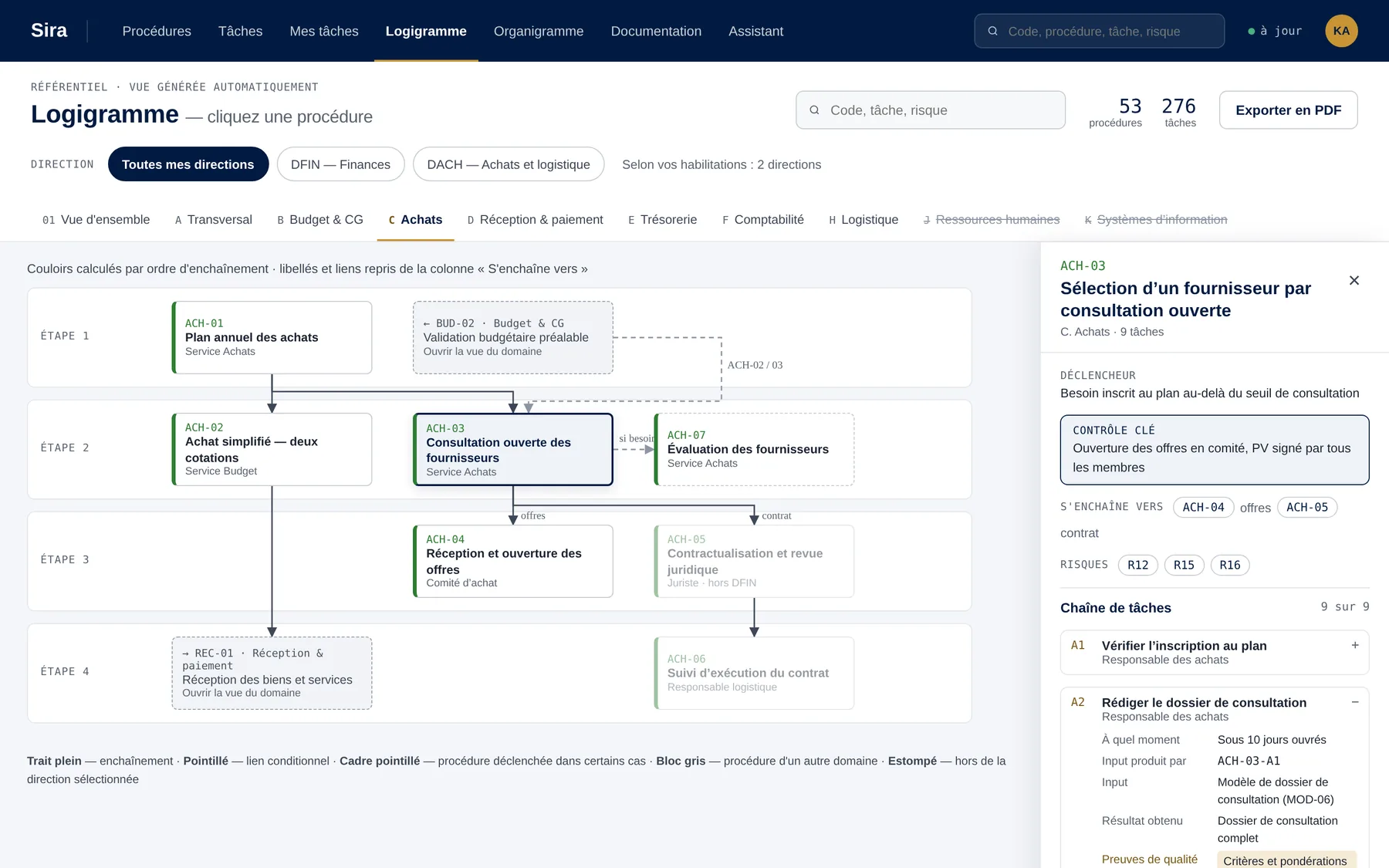Switch to the Réception & paiement tab
Viewport: 1389px width, 868px height.
(535, 220)
